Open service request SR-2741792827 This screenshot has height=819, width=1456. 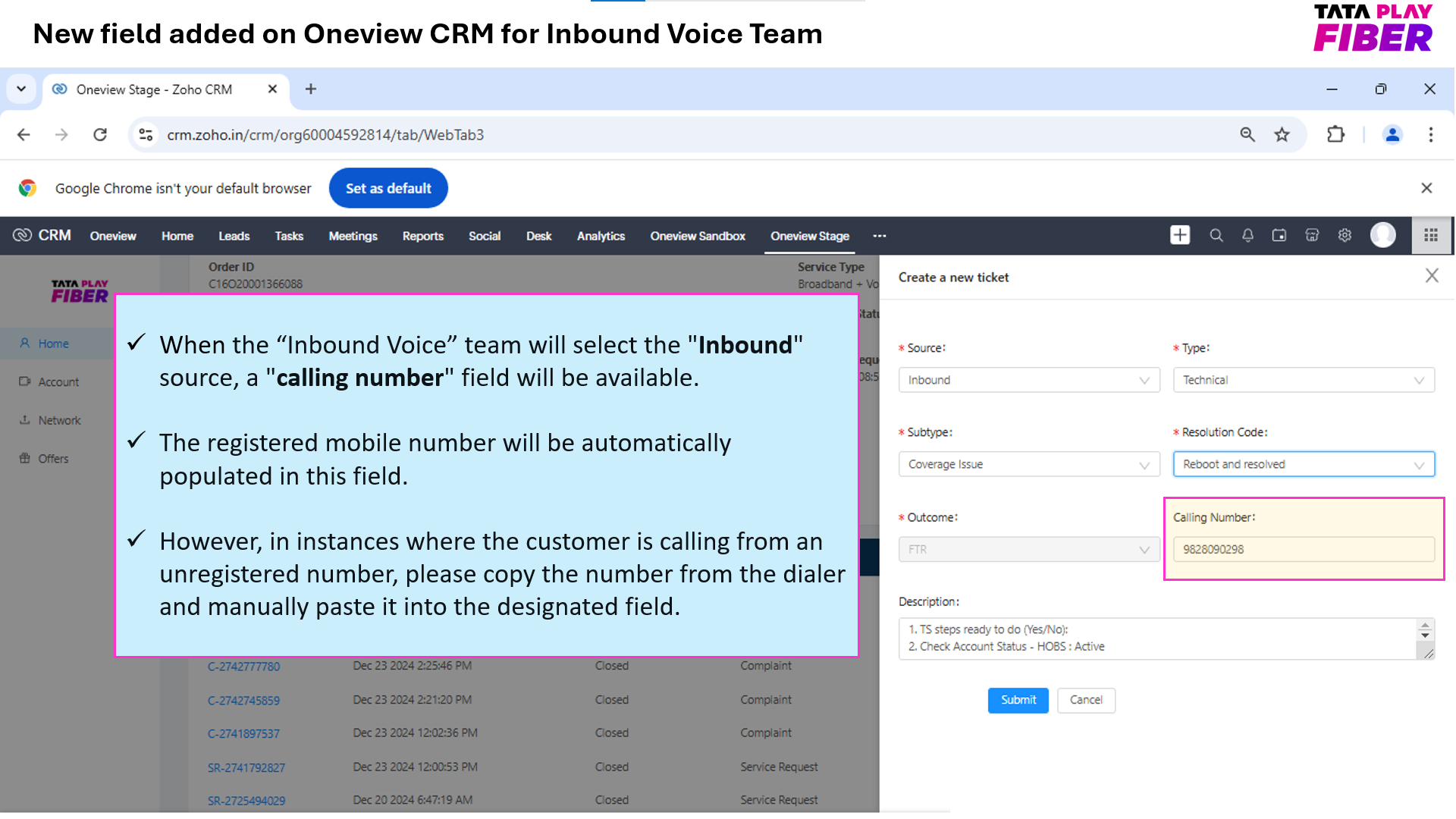pyautogui.click(x=246, y=767)
